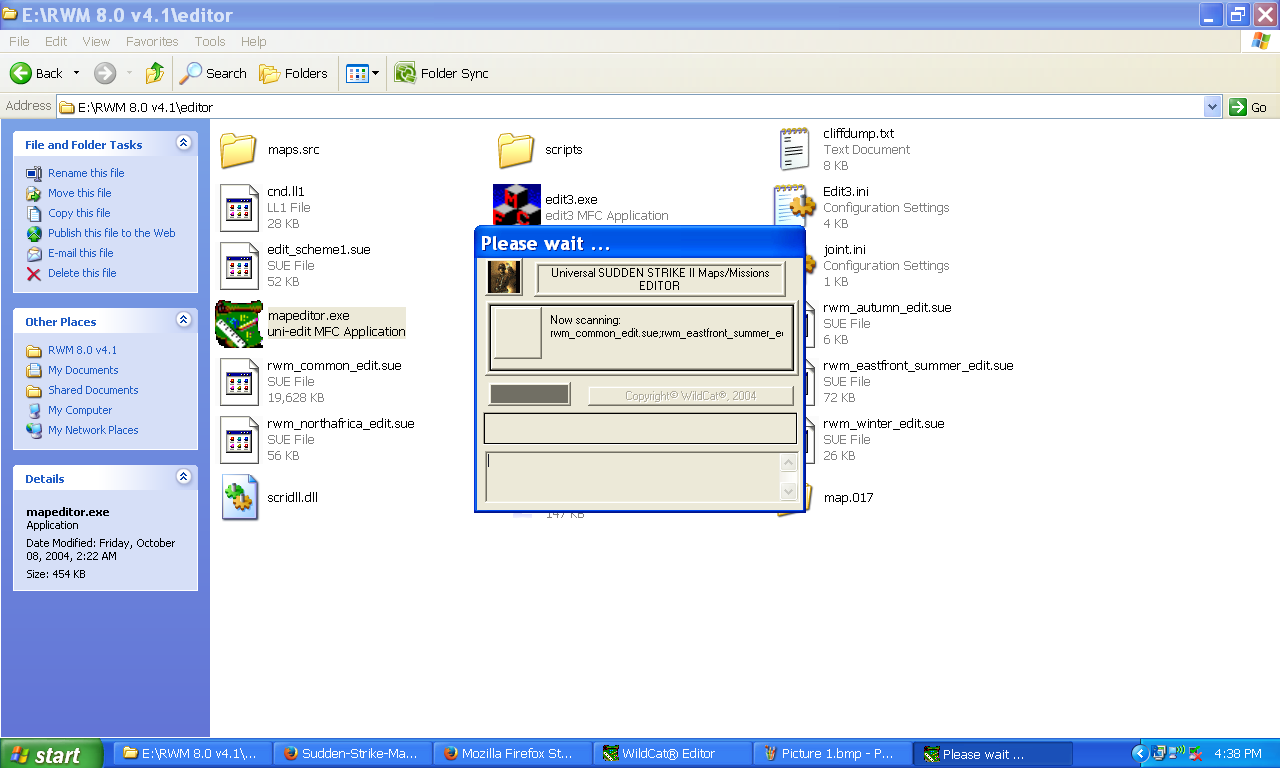Collapse File and Folder Tasks panel
Screen dimensions: 1280x768
point(183,143)
